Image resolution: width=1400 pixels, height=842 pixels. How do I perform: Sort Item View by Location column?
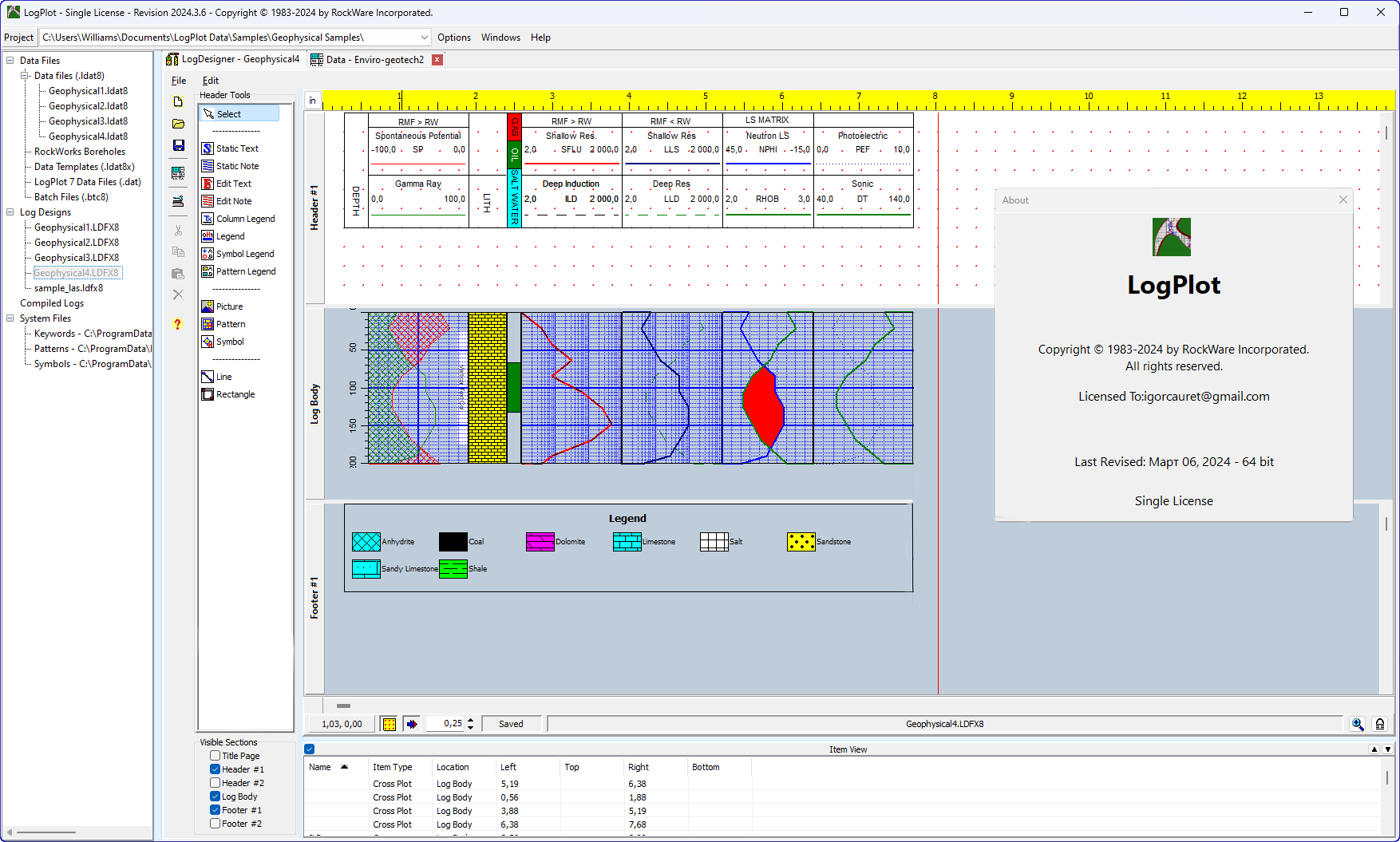click(463, 767)
